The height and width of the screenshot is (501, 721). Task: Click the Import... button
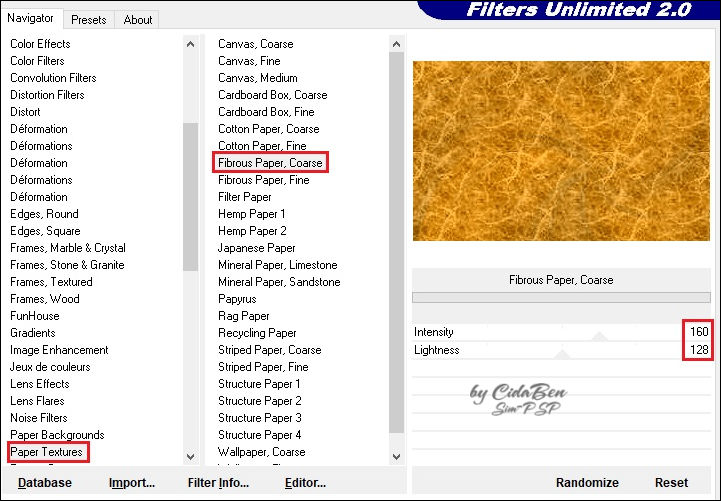131,483
